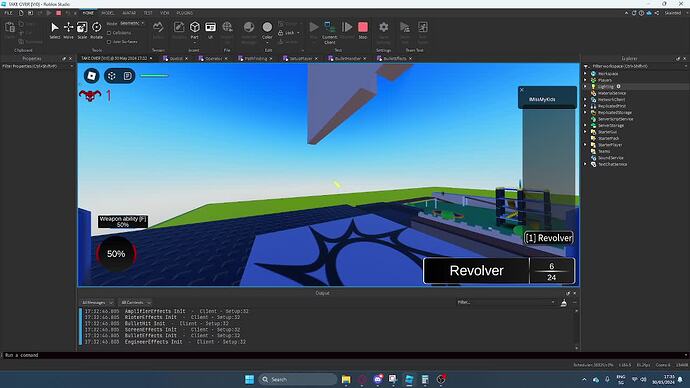Screen dimensions: 690x388
Task: Open the Mode Geometric dropdown
Action: [132, 23]
